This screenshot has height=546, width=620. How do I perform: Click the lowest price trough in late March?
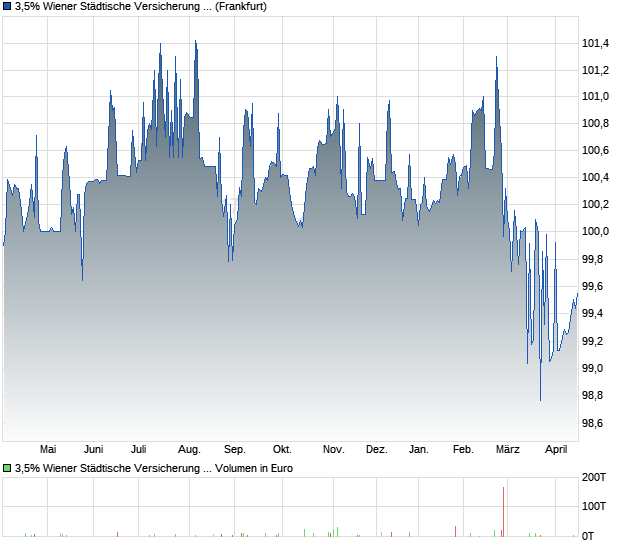541,400
